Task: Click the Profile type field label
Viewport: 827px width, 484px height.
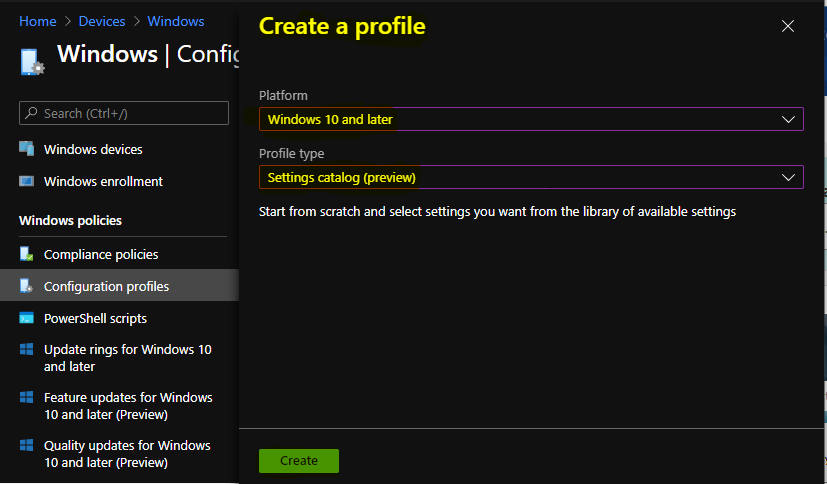Action: (x=292, y=153)
